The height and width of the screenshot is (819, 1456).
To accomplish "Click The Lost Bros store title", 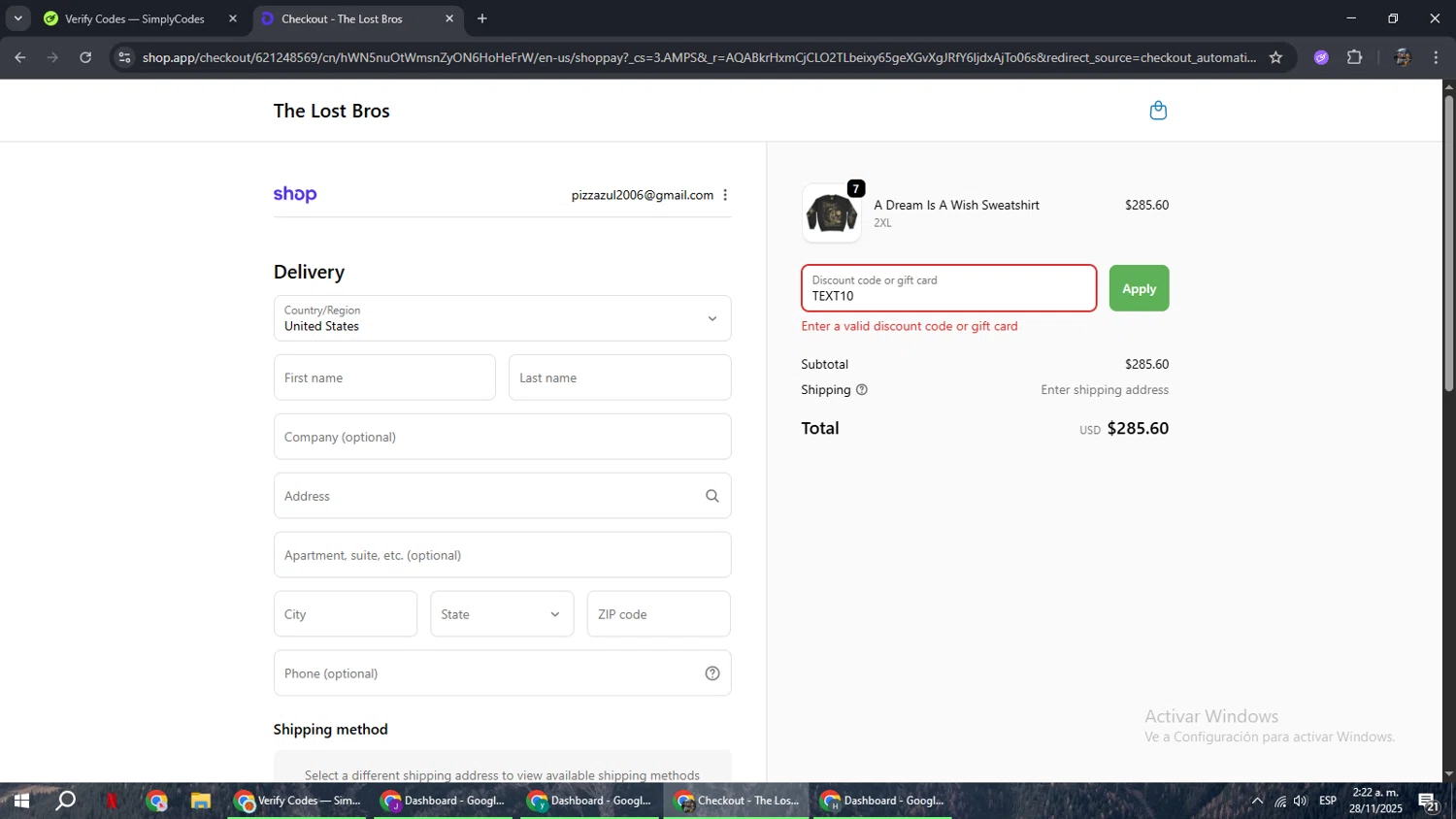I will 331,111.
